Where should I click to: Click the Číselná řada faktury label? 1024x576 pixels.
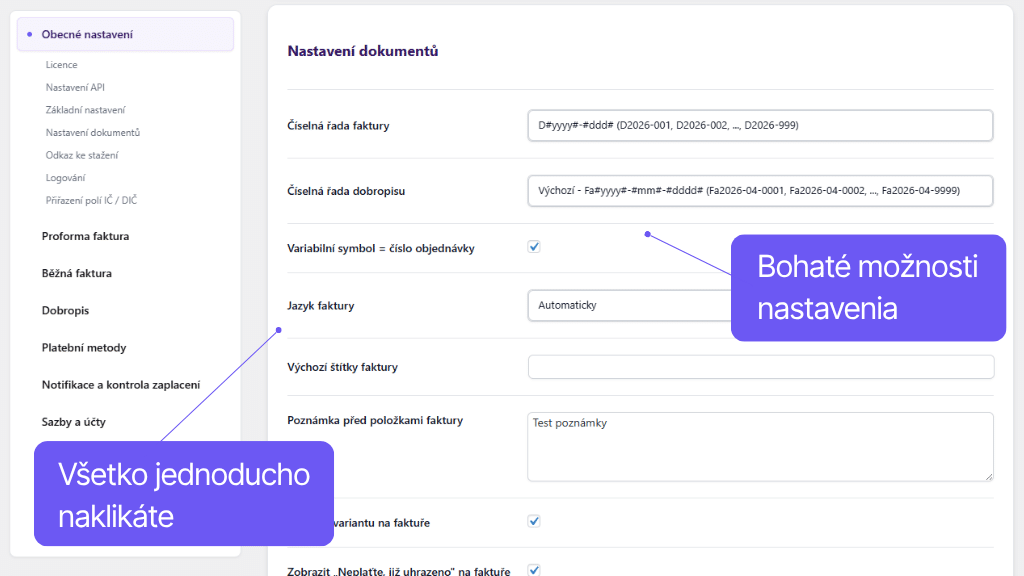pyautogui.click(x=338, y=126)
